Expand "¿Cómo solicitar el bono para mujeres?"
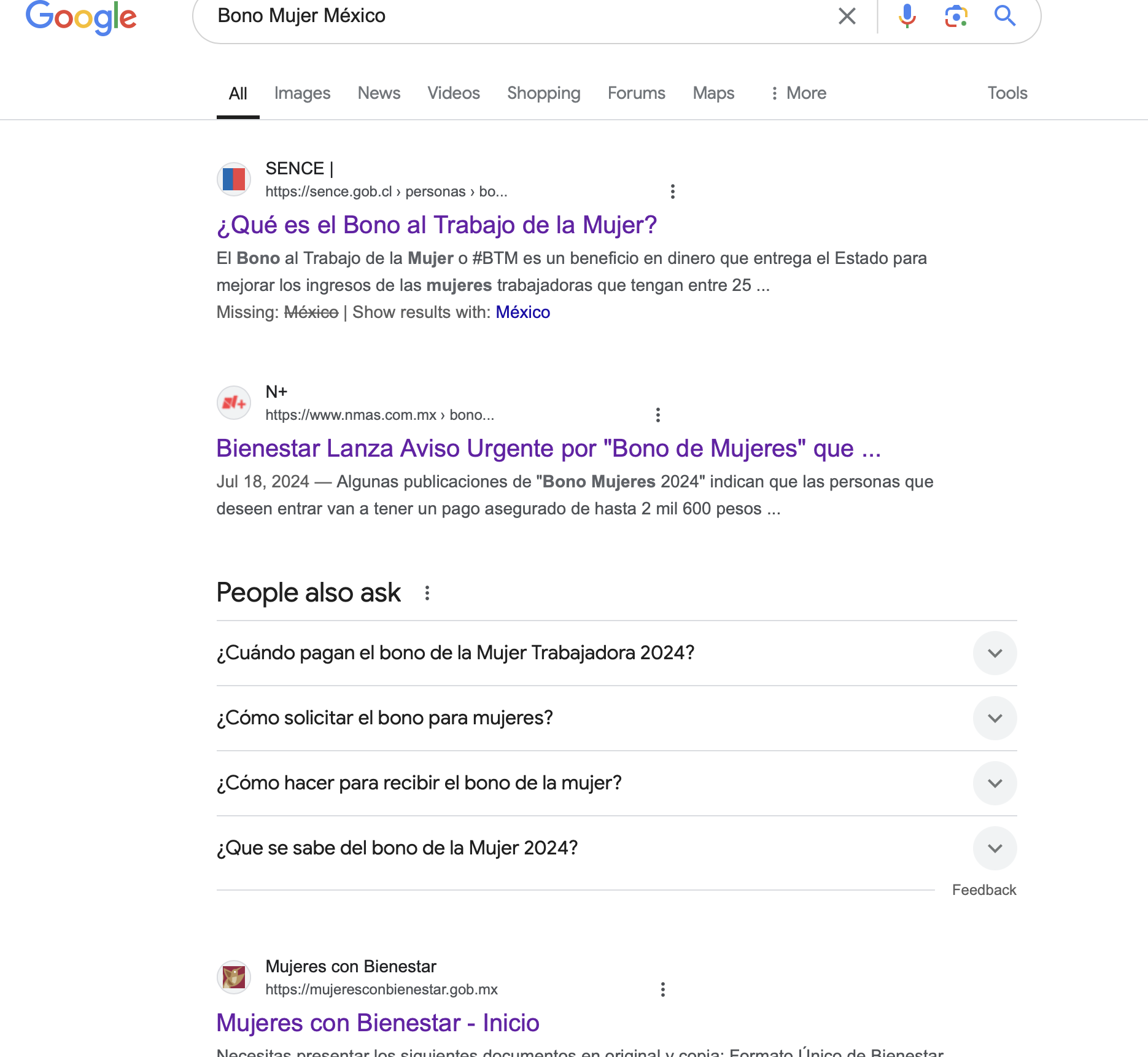 [995, 718]
